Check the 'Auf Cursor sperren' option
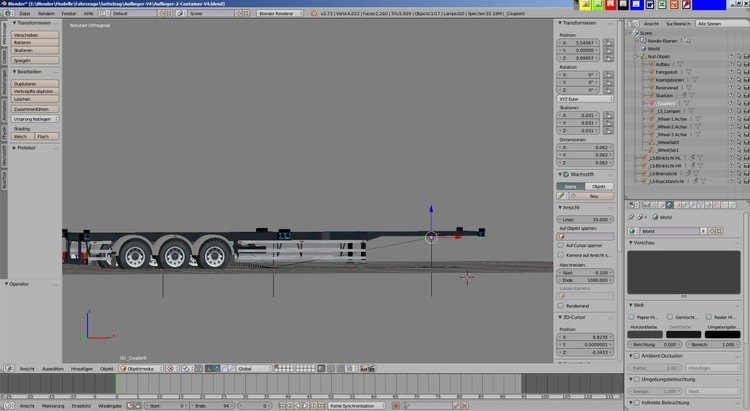The image size is (750, 411). click(x=561, y=245)
